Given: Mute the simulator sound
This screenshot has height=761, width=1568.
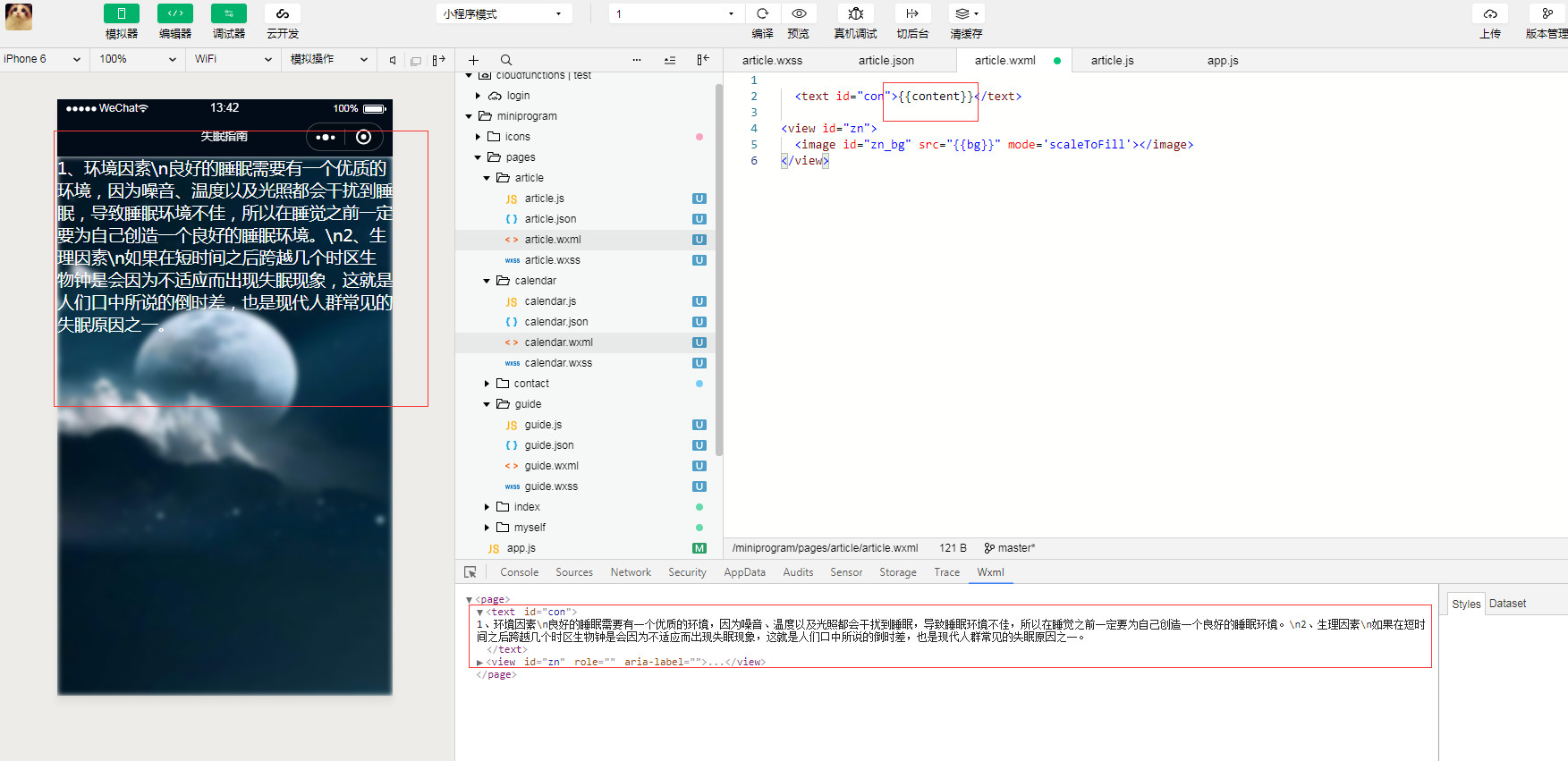Looking at the screenshot, I should (x=393, y=60).
